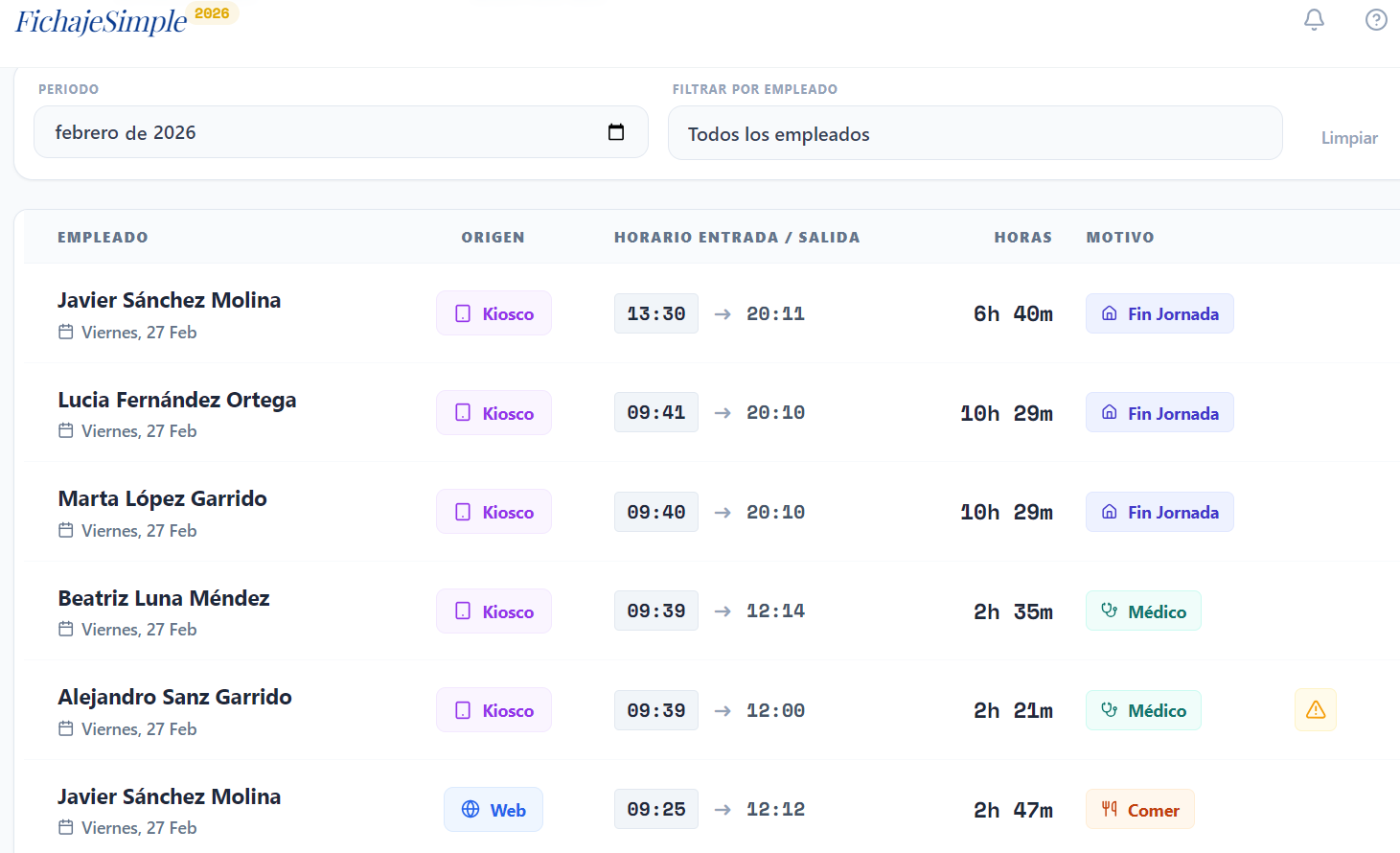Open the Todos los empleados dropdown
The height and width of the screenshot is (853, 1400).
pyautogui.click(x=975, y=134)
